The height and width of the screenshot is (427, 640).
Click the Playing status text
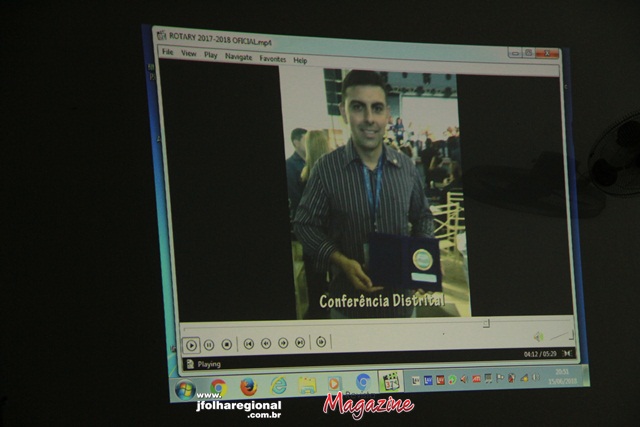click(209, 364)
